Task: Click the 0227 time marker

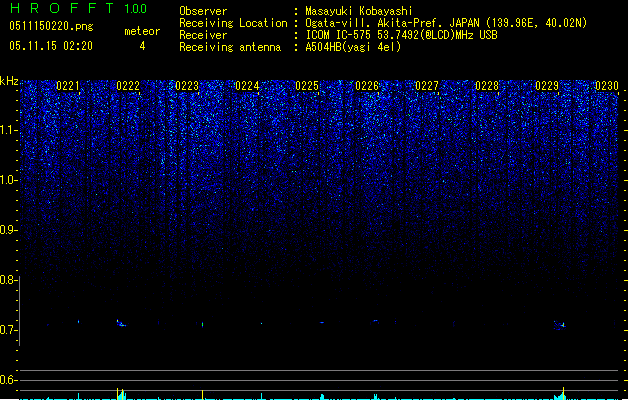Action: tap(427, 85)
